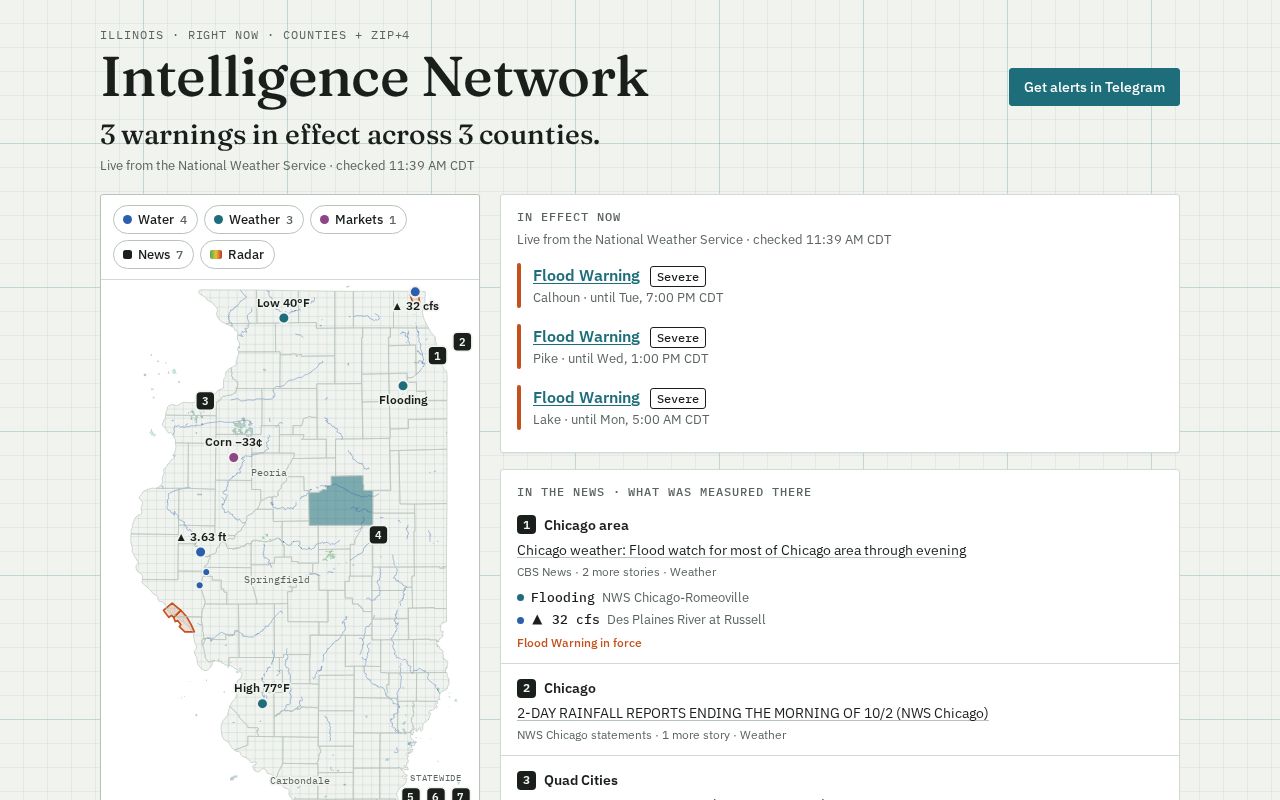Open the Pike Flood Warning link
Viewport: 1280px width, 800px height.
pos(586,337)
